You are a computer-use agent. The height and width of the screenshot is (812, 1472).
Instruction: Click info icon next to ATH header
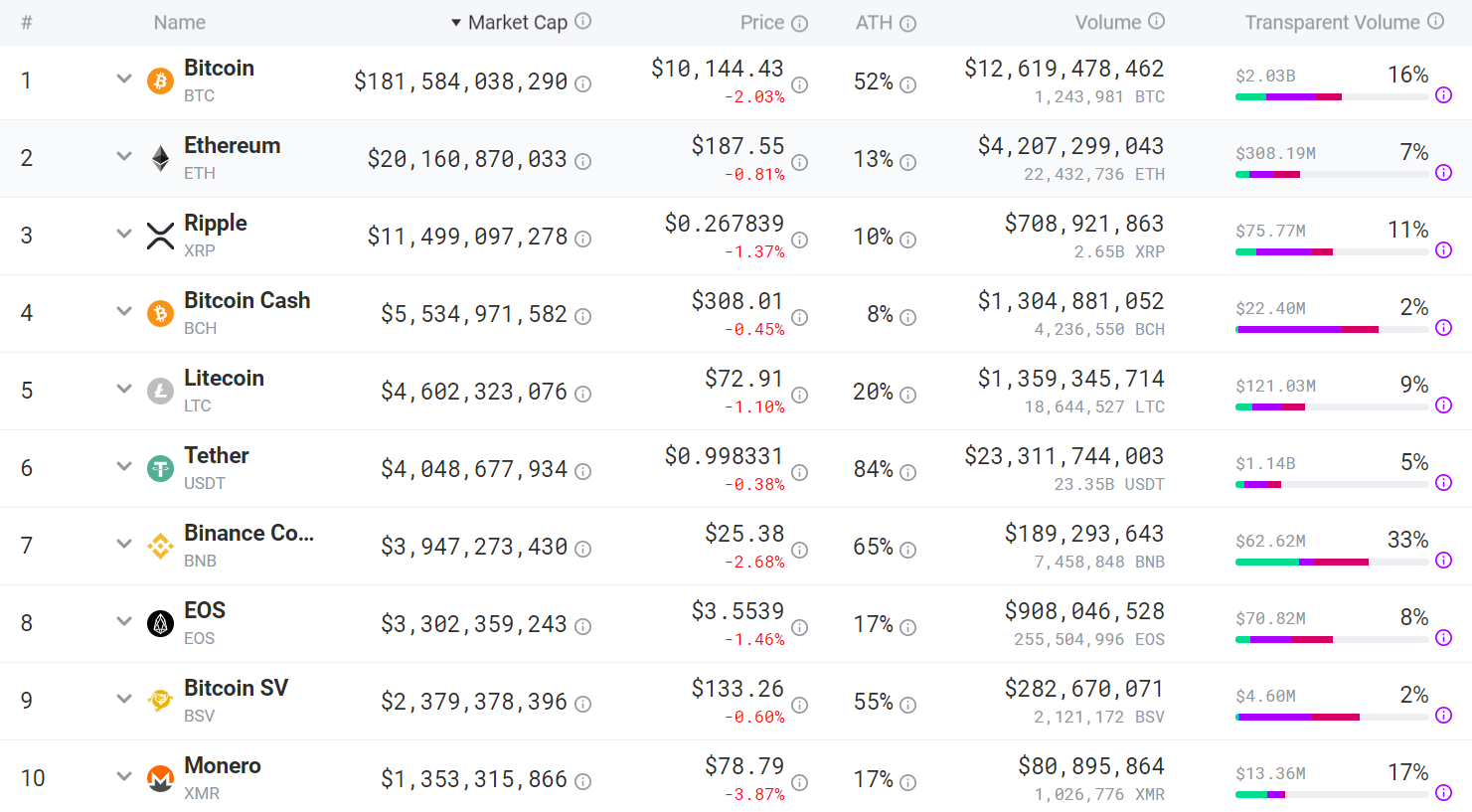(x=908, y=24)
